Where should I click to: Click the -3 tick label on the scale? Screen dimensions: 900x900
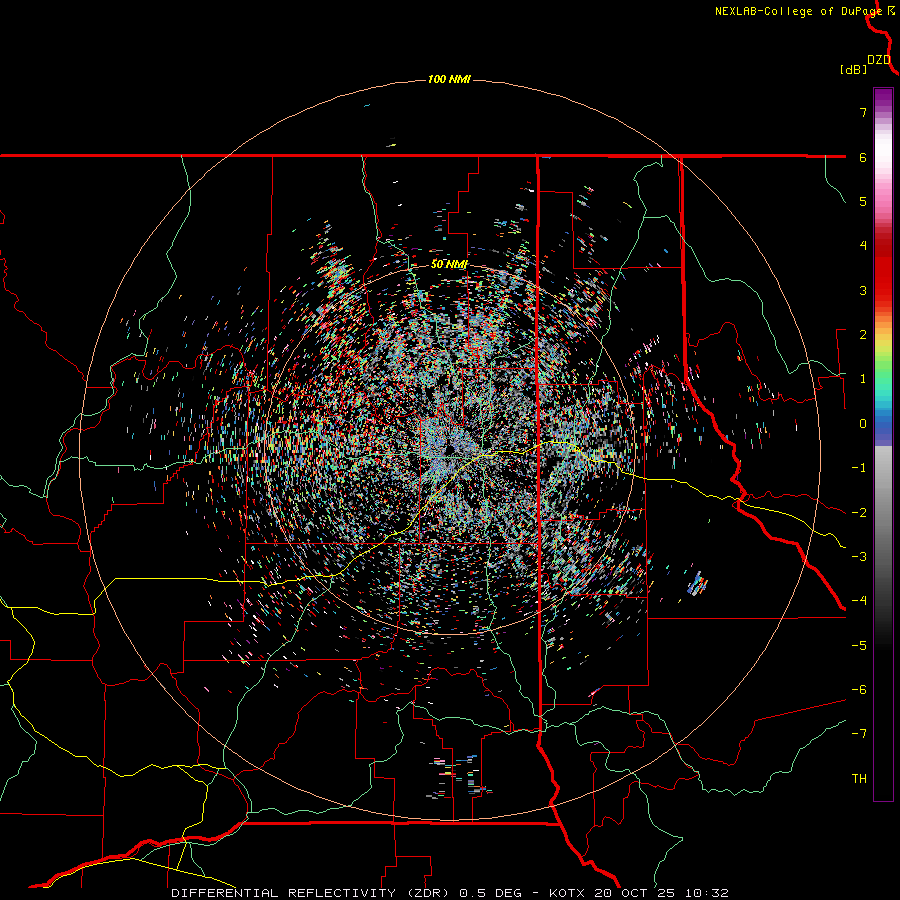[859, 557]
